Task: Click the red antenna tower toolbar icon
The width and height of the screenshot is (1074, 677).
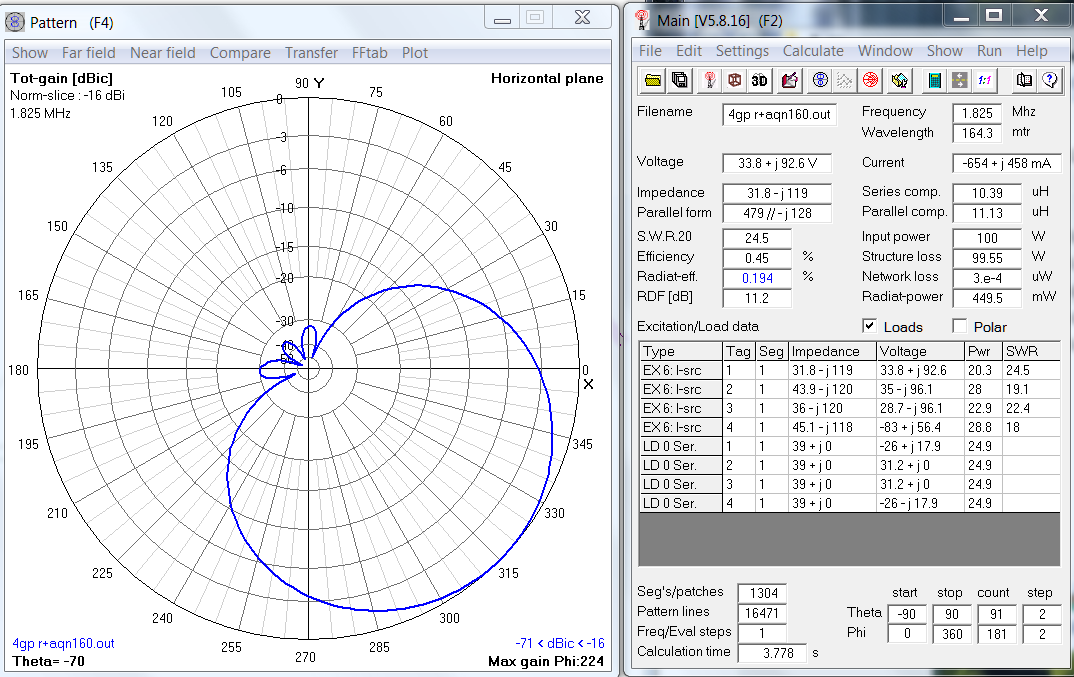Action: pos(710,80)
